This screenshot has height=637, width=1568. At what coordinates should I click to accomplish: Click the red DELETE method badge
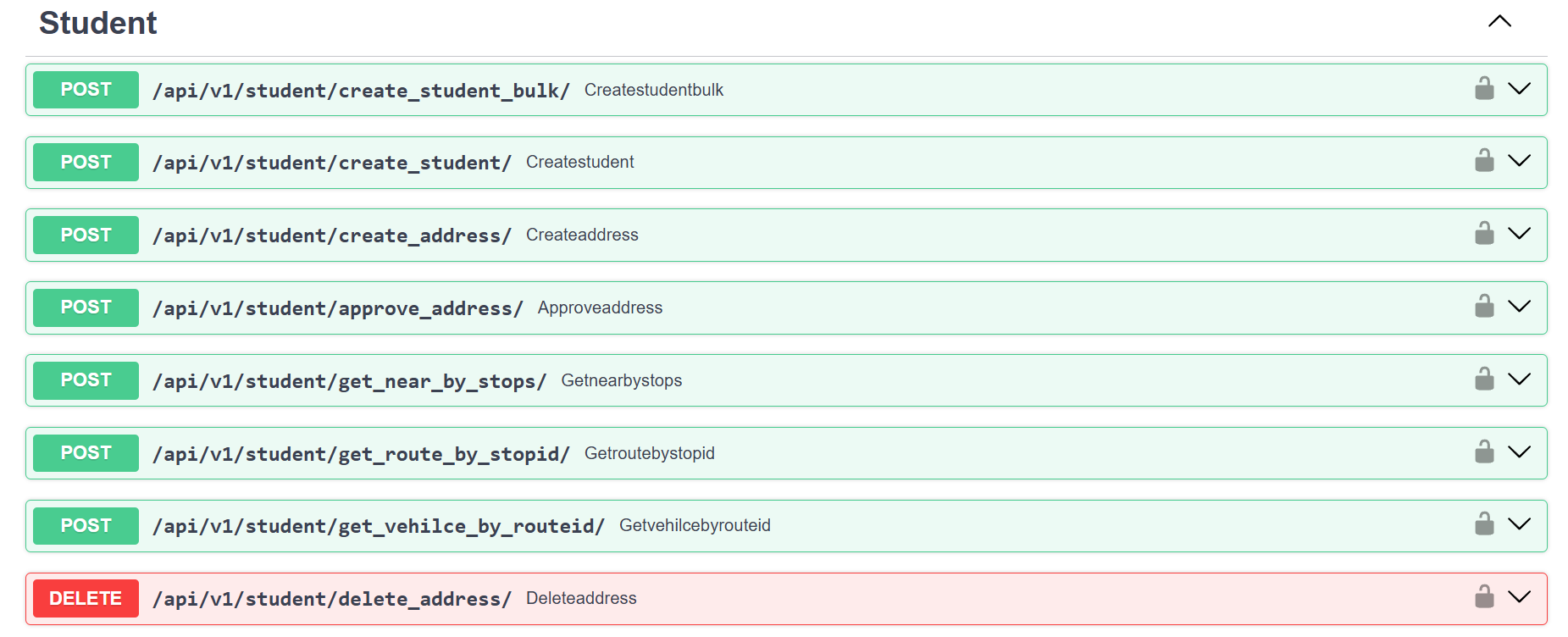click(86, 599)
